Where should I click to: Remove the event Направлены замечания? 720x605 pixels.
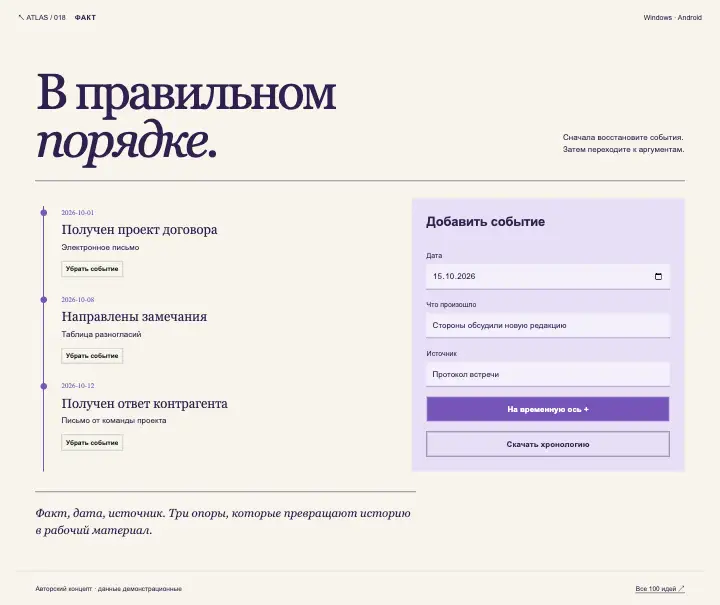pyautogui.click(x=92, y=356)
